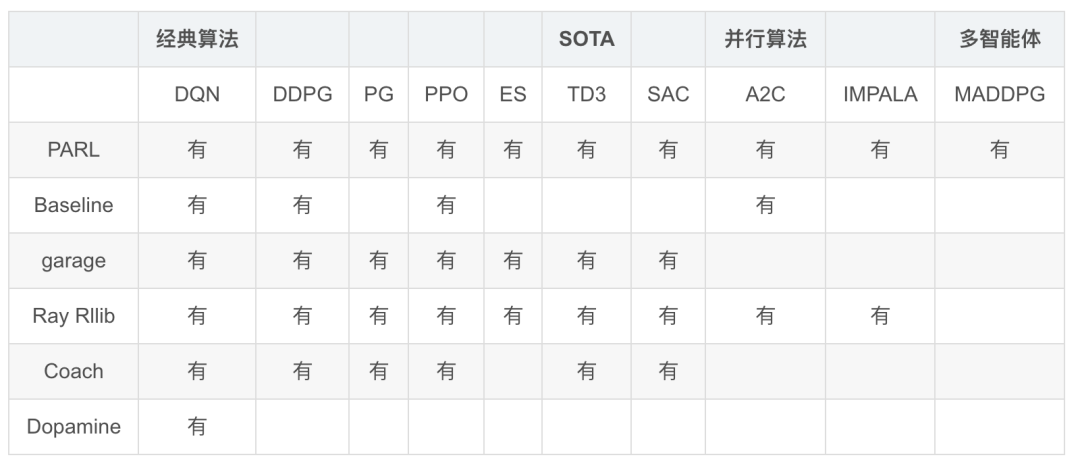This screenshot has height=470, width=1080.
Task: Click the Ray Rllib row label
Action: coord(74,316)
